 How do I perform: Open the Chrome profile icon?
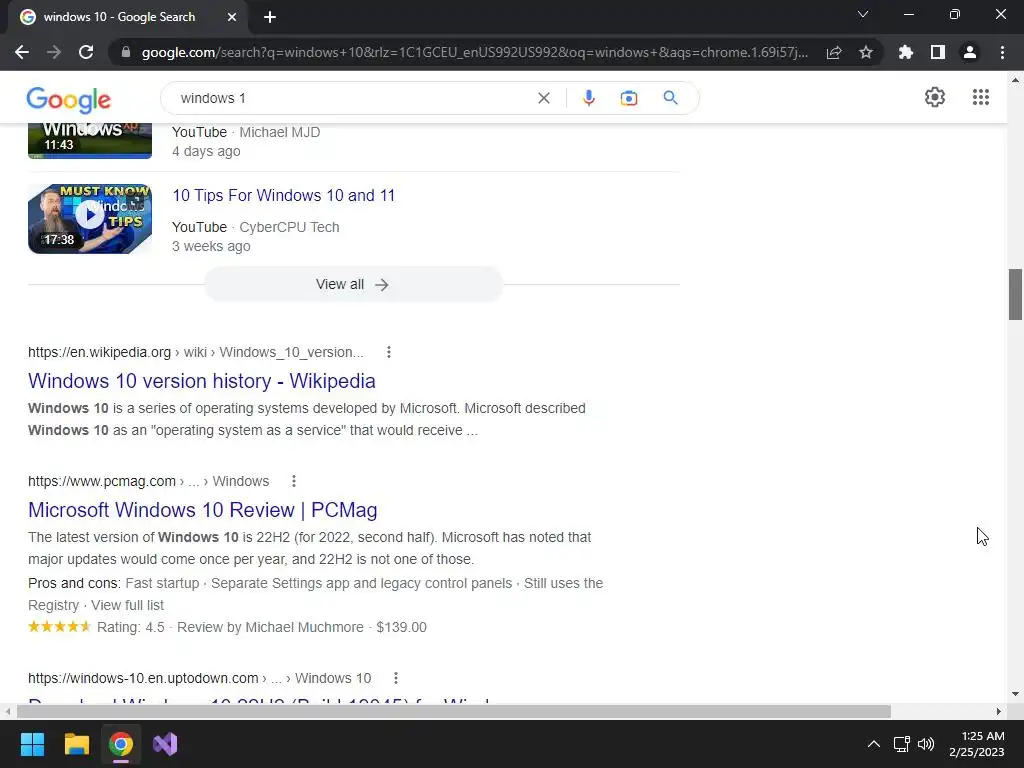[x=970, y=52]
